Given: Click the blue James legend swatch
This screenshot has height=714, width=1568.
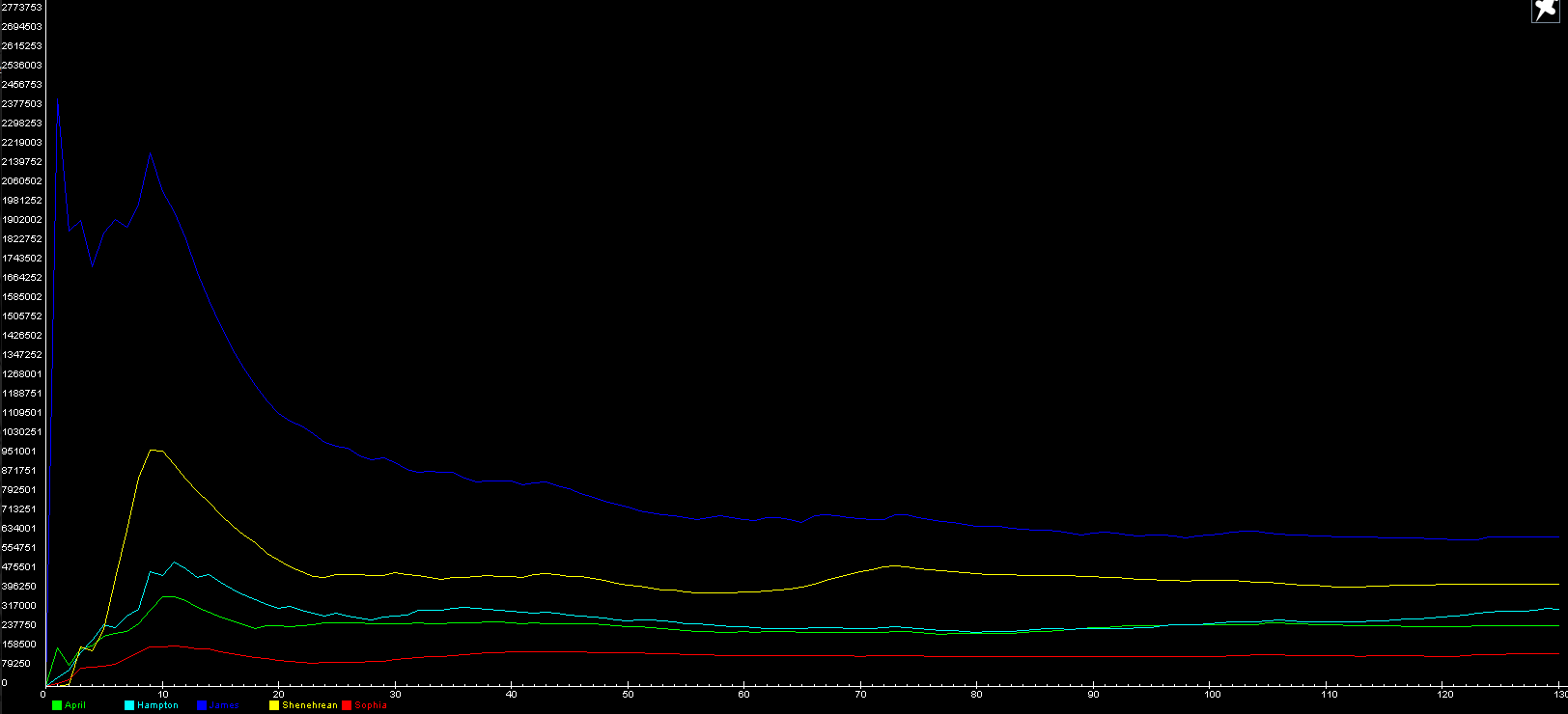Looking at the screenshot, I should tap(202, 705).
